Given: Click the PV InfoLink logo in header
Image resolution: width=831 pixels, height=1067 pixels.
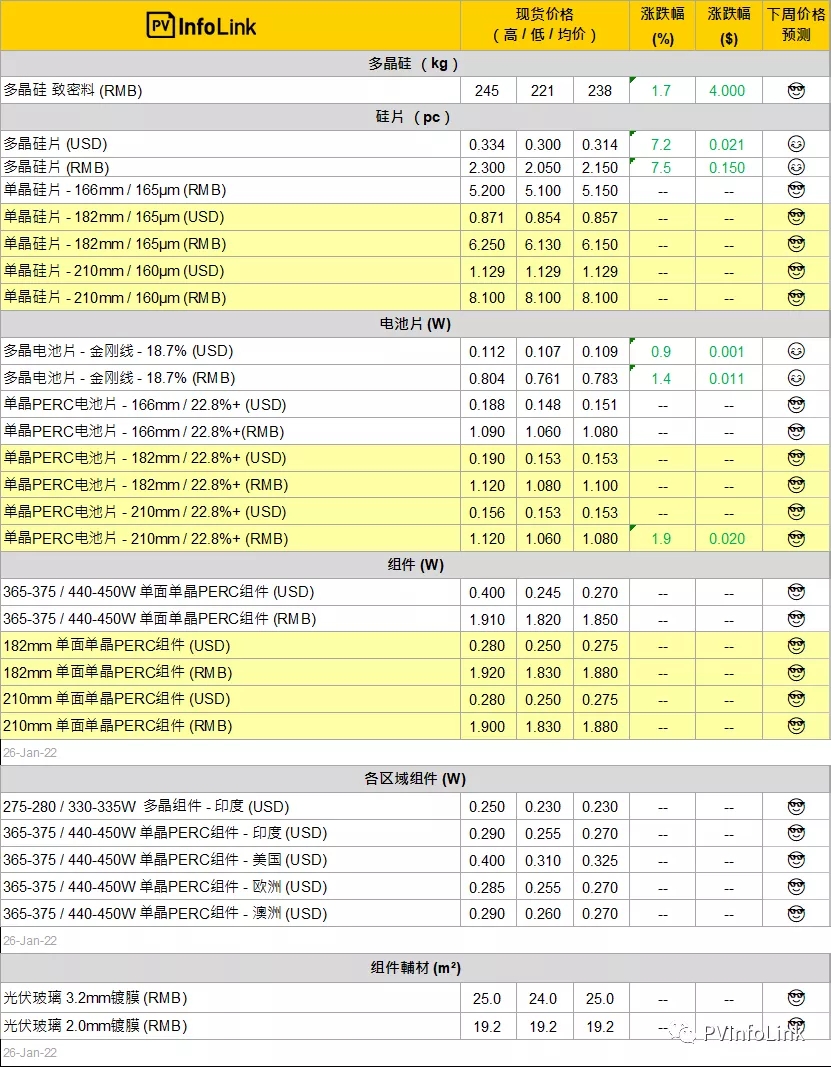Looking at the screenshot, I should point(201,26).
